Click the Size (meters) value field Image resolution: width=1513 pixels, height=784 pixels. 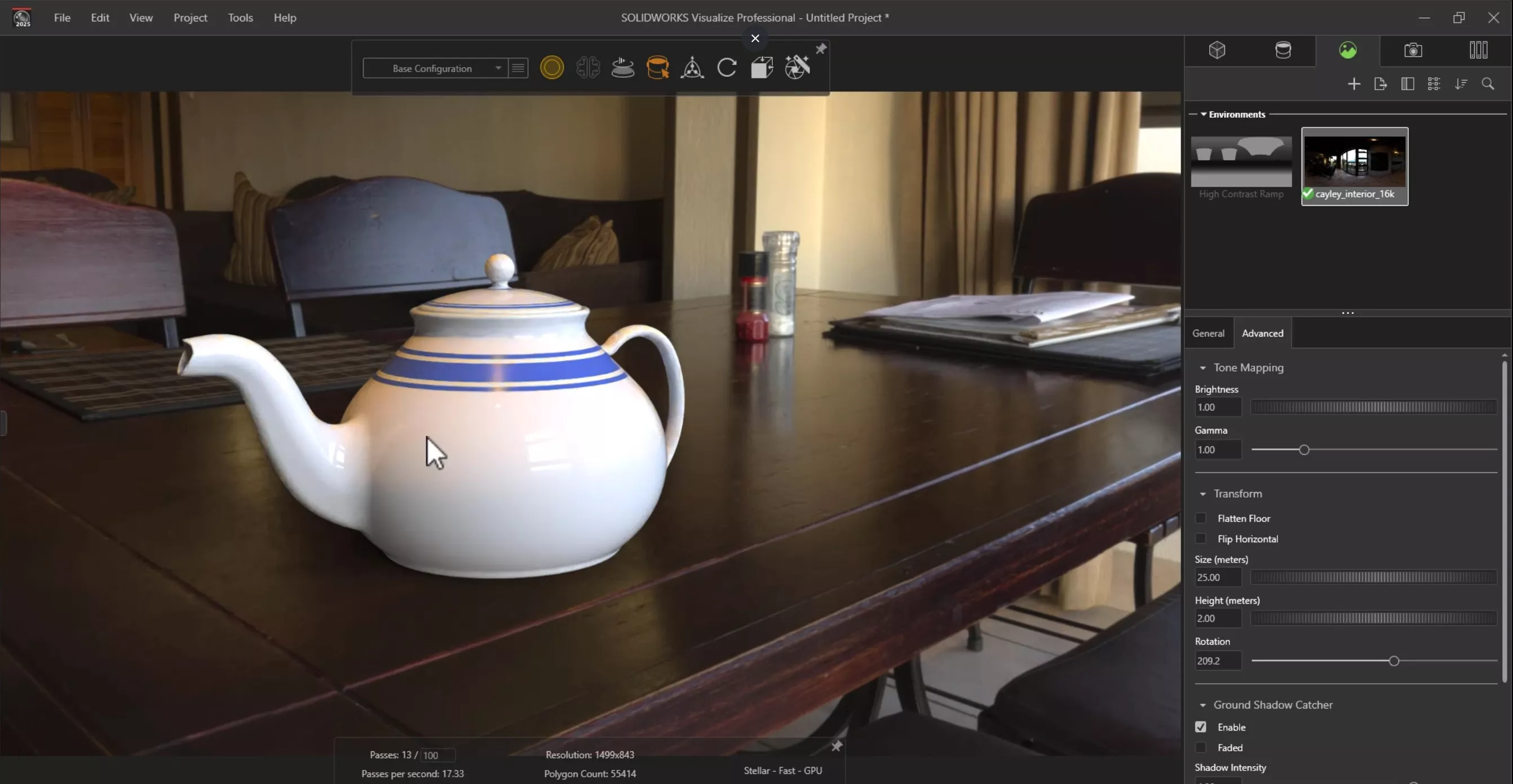[x=1218, y=577]
